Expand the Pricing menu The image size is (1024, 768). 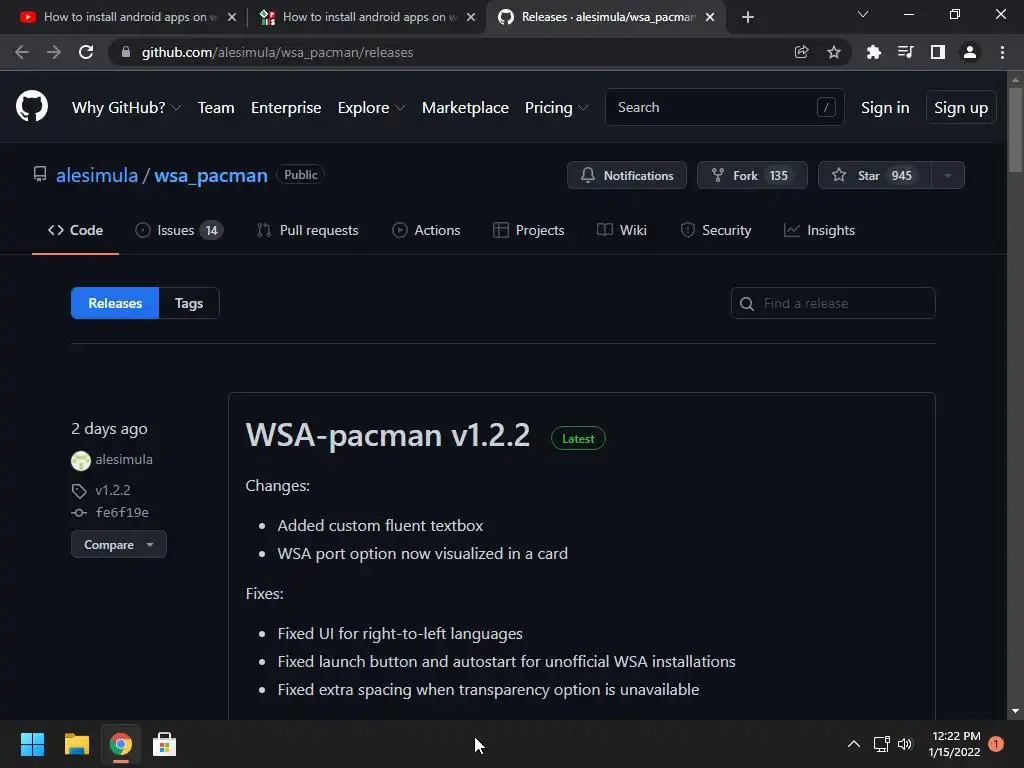point(556,108)
